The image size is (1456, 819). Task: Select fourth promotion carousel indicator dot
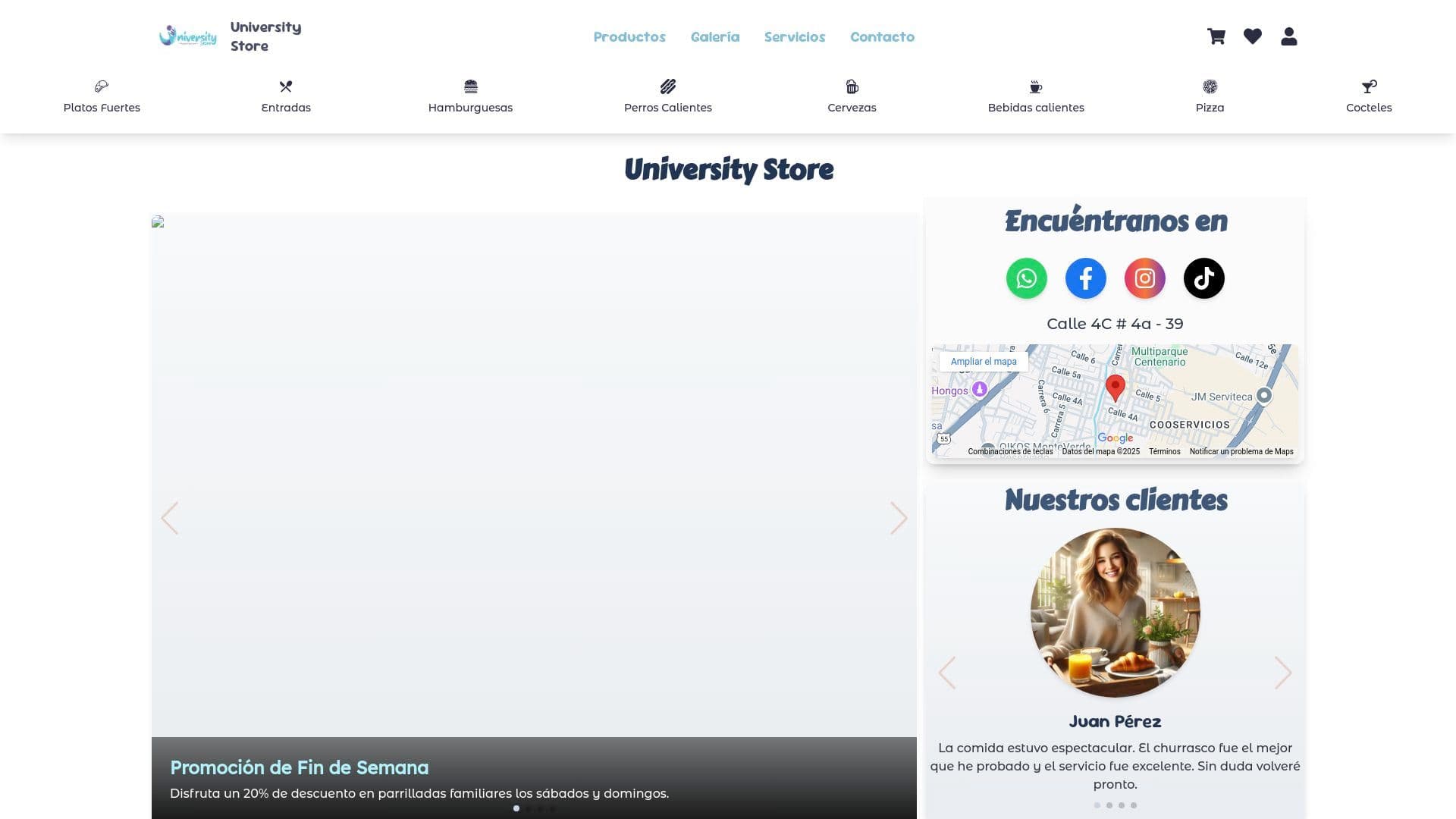[553, 808]
